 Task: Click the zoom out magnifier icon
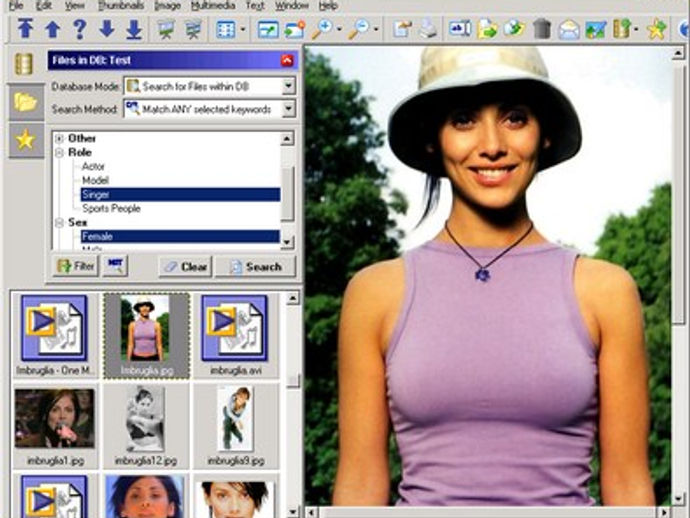point(360,29)
